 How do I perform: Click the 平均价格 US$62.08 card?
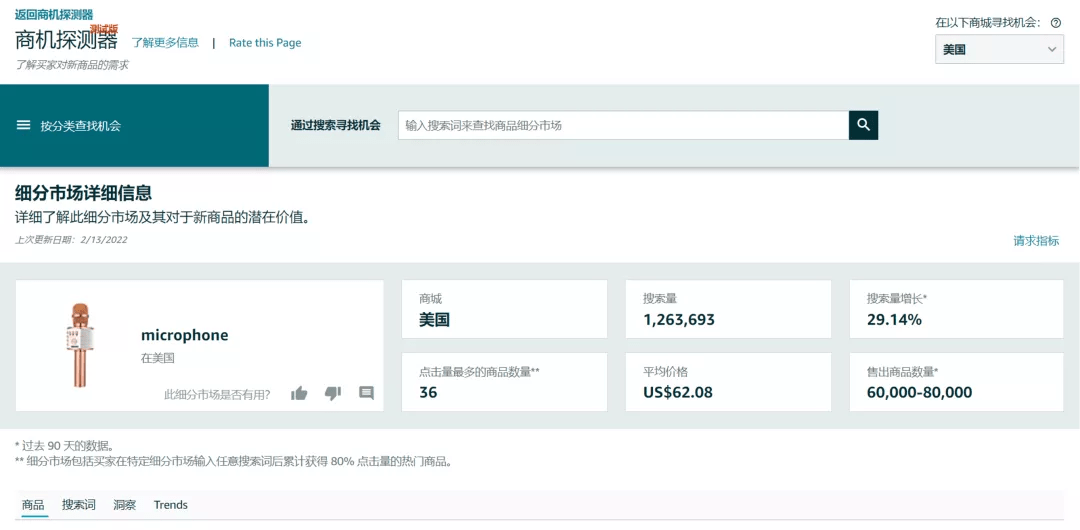tap(728, 382)
